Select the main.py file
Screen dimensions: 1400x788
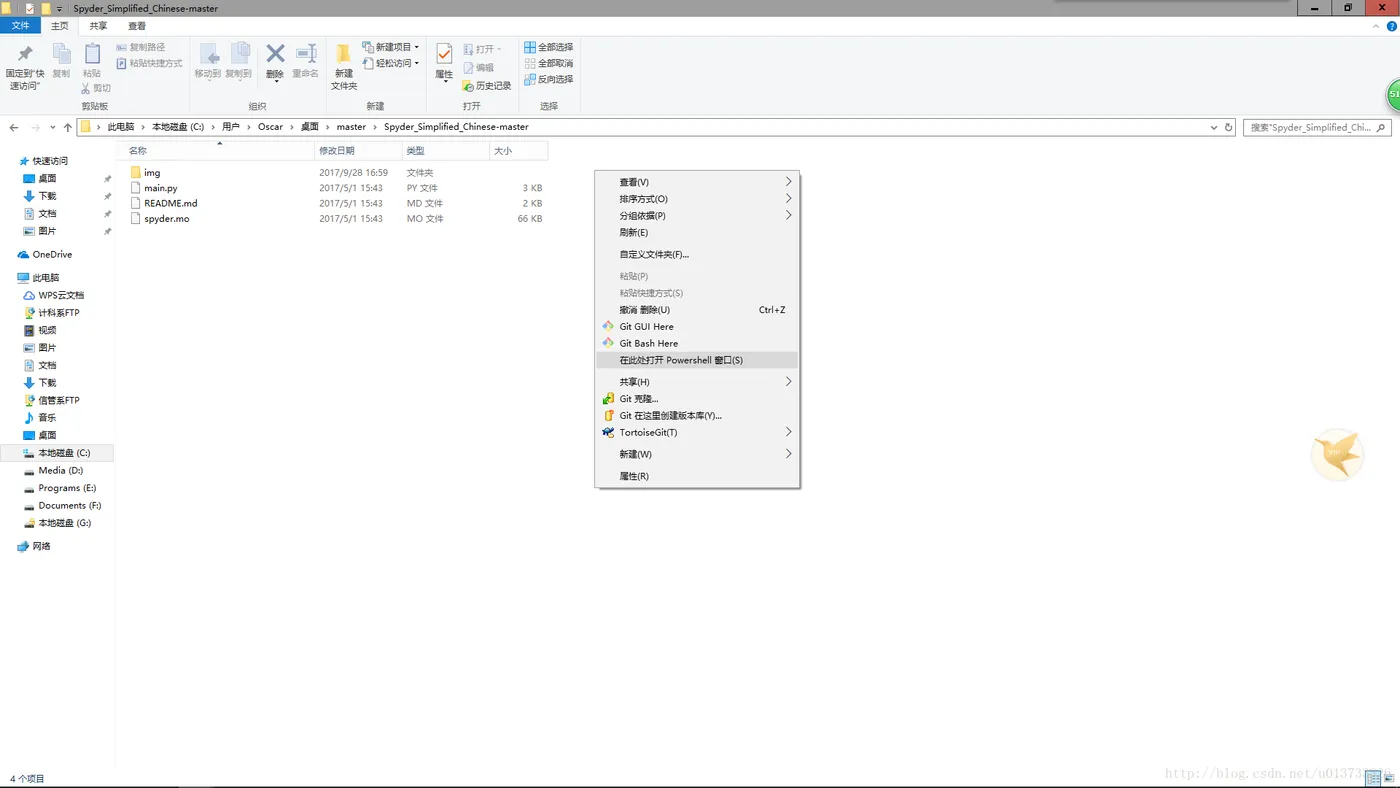pos(161,188)
